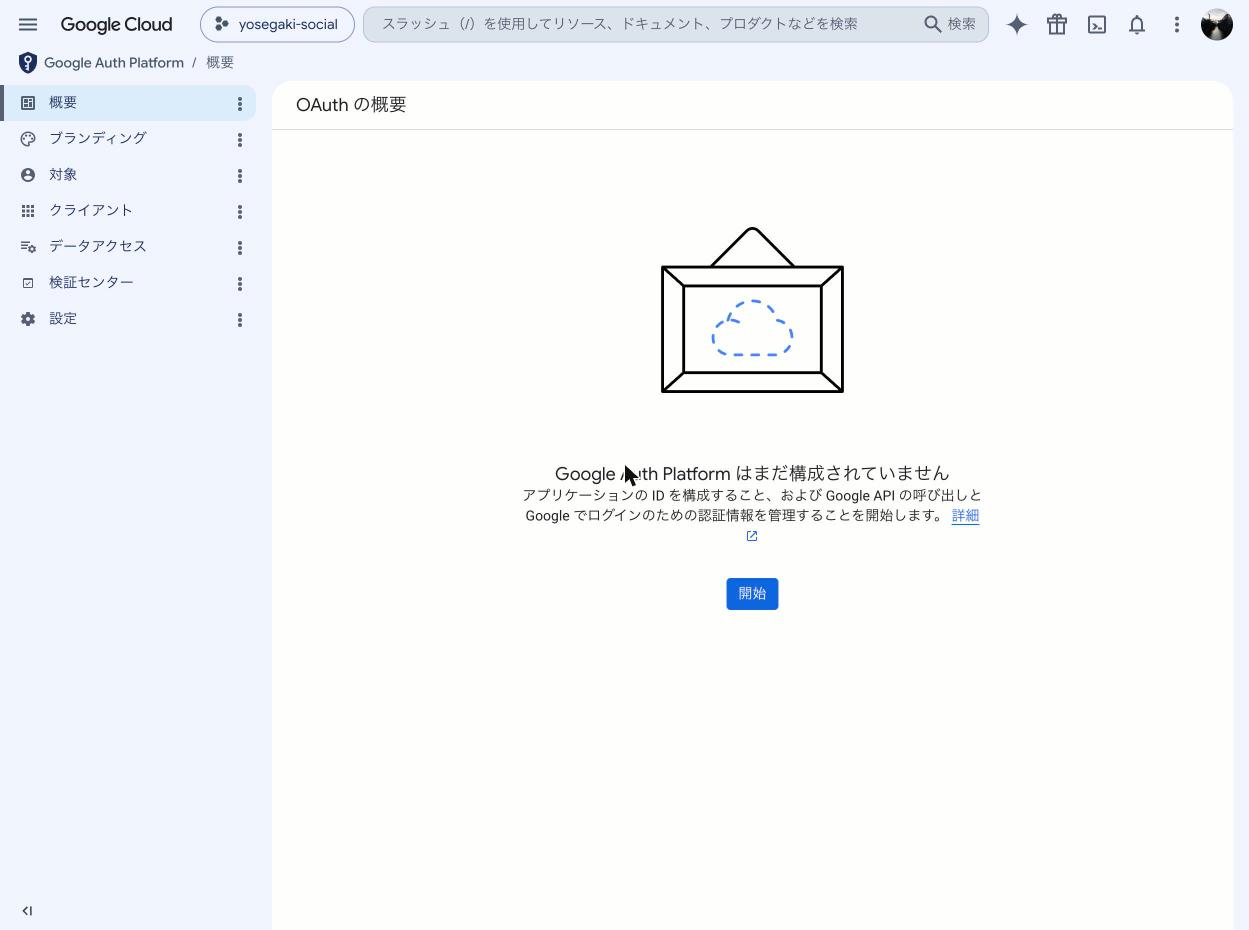Open データアクセス section
Image resolution: width=1249 pixels, height=930 pixels.
point(128,247)
